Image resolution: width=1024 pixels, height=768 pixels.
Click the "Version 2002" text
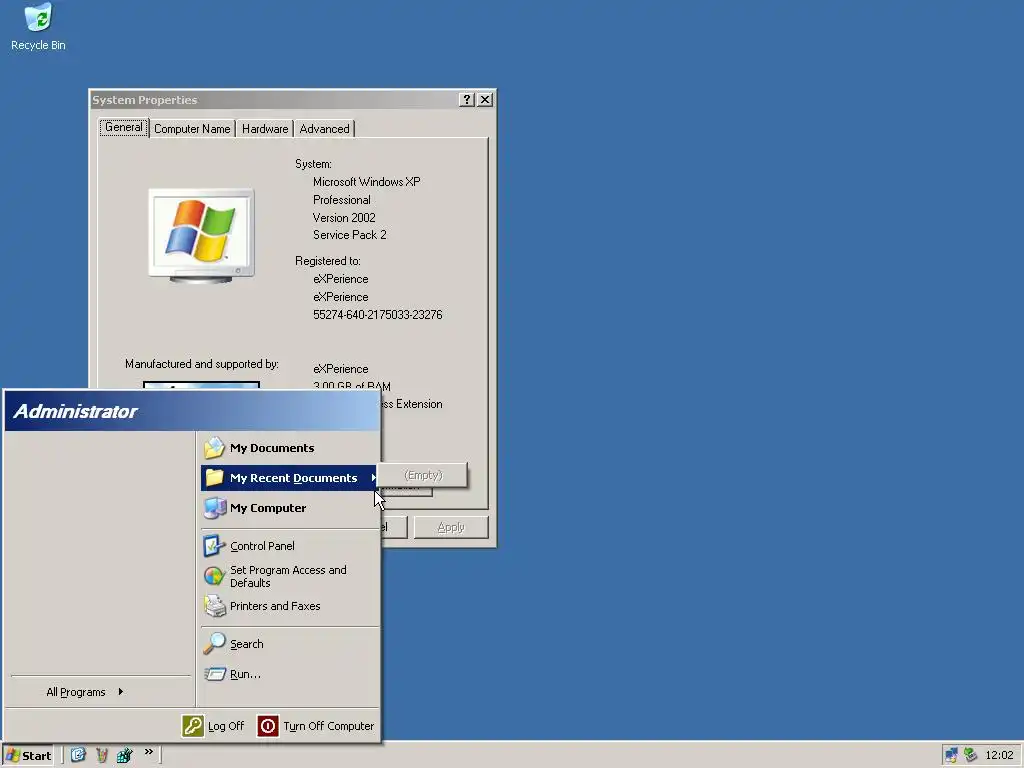pyautogui.click(x=344, y=218)
